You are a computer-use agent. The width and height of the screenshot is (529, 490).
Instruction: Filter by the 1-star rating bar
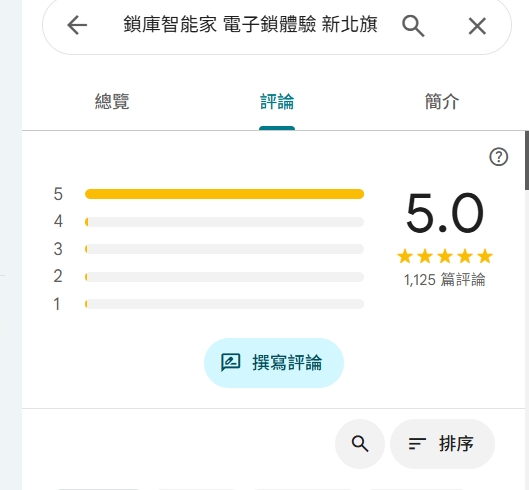click(x=208, y=304)
